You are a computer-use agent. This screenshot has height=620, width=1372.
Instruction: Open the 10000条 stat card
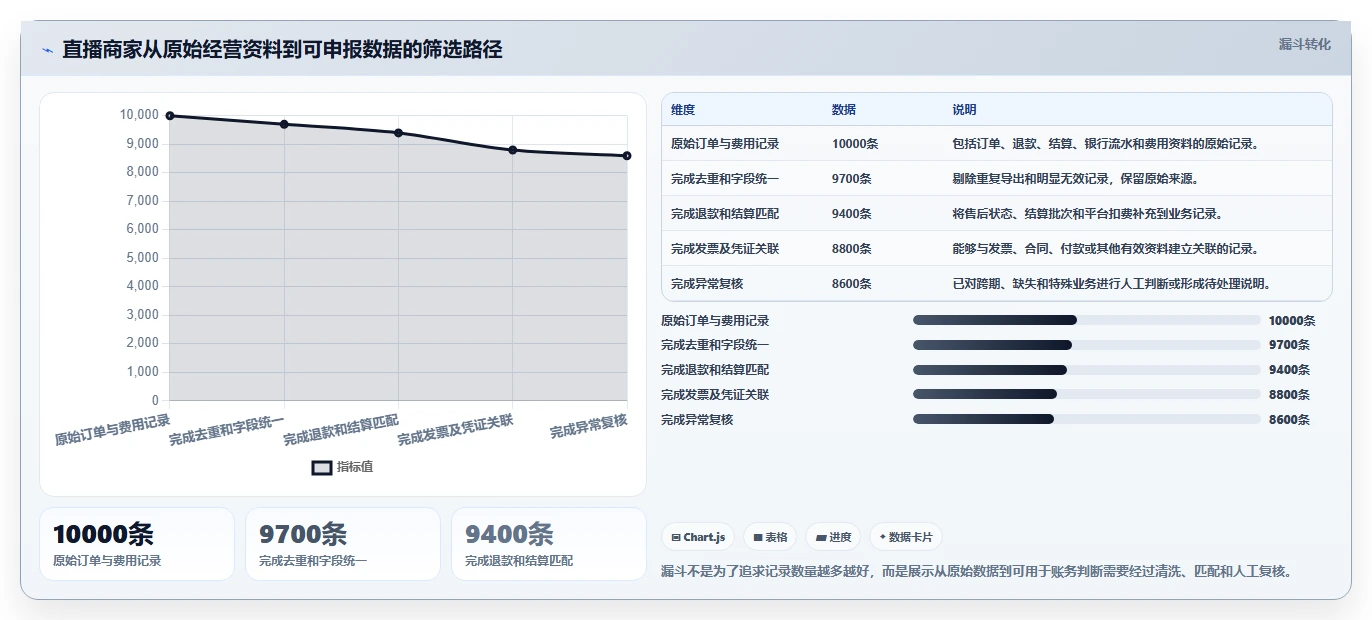[x=137, y=544]
